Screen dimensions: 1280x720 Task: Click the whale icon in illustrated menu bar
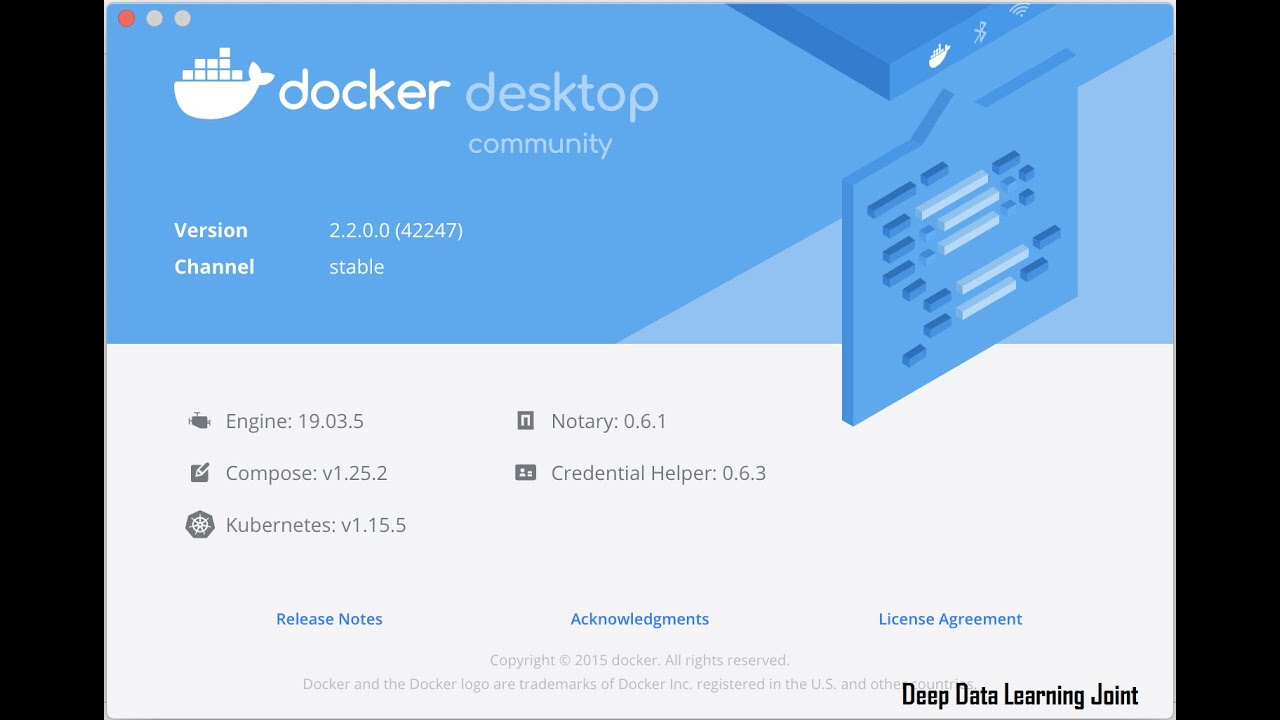[x=939, y=56]
